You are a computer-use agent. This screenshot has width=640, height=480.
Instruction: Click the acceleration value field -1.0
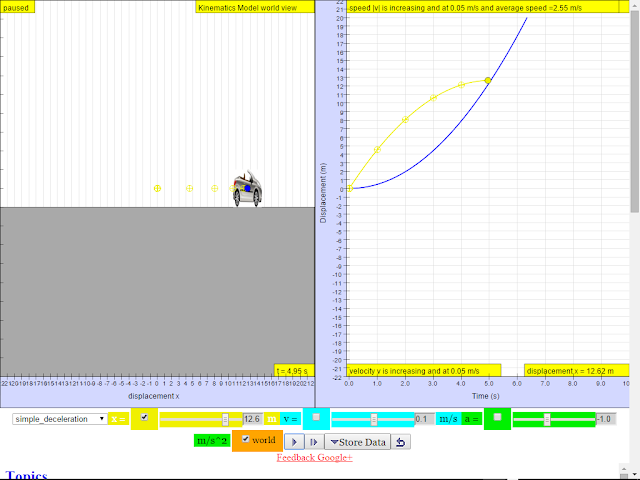[x=606, y=419]
